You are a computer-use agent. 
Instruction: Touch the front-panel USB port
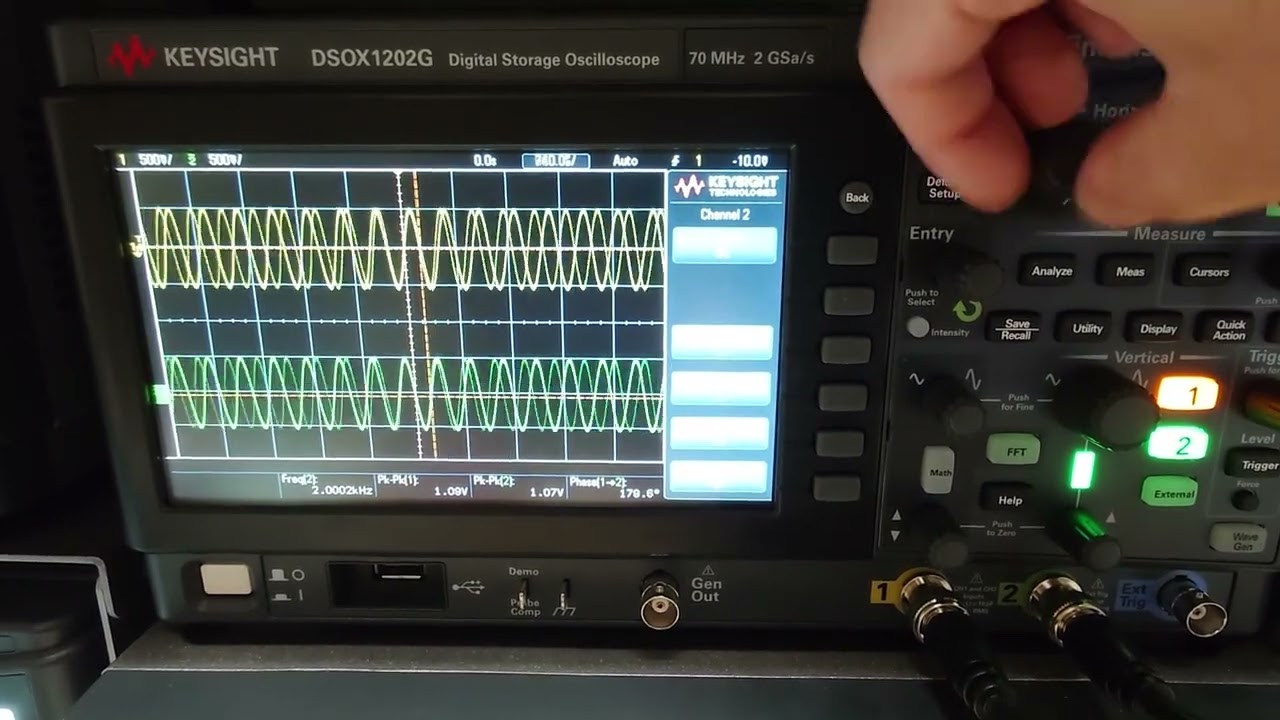click(x=388, y=584)
